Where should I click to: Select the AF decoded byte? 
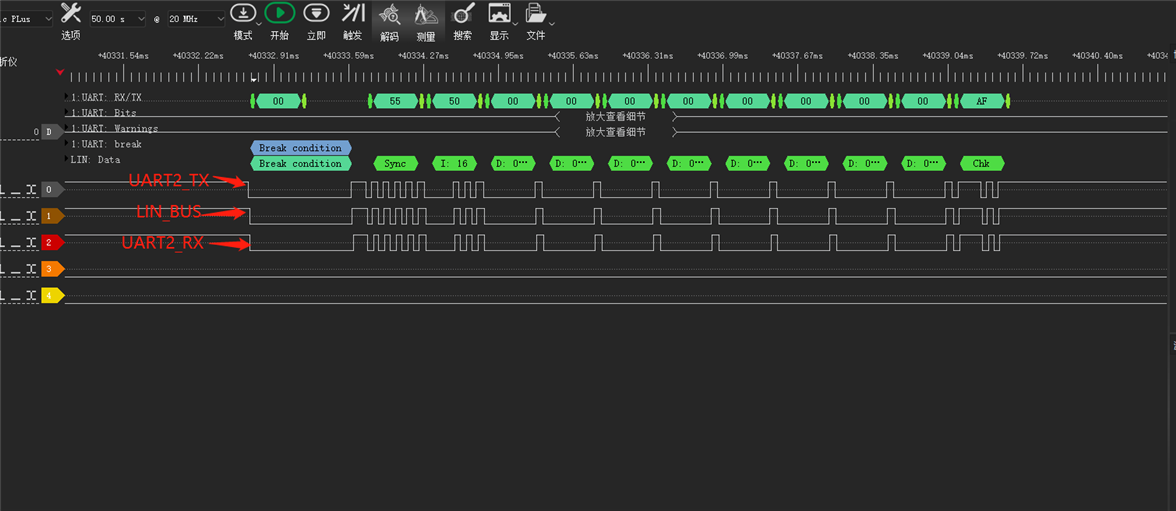click(x=981, y=101)
